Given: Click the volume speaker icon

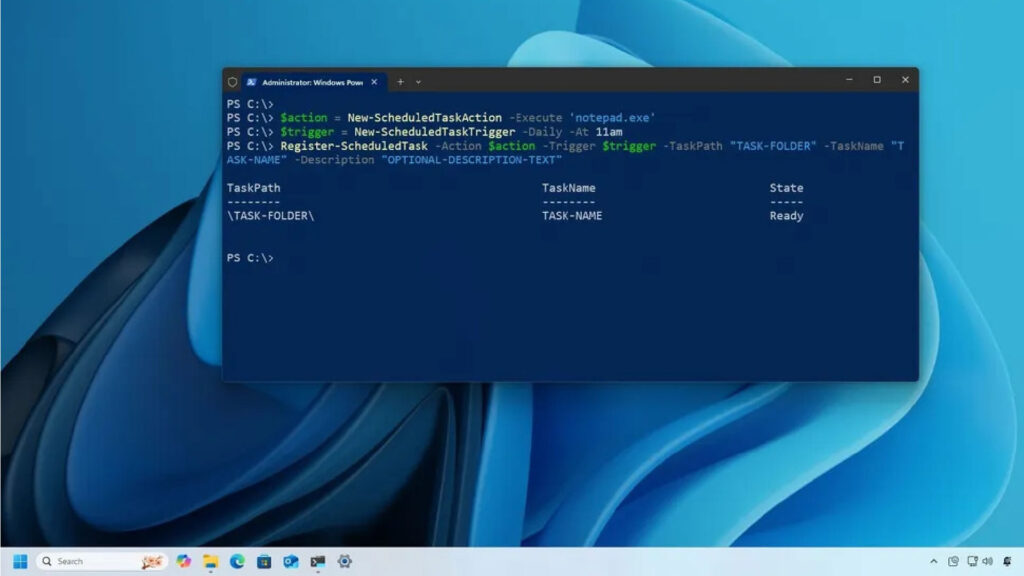Looking at the screenshot, I should 987,561.
